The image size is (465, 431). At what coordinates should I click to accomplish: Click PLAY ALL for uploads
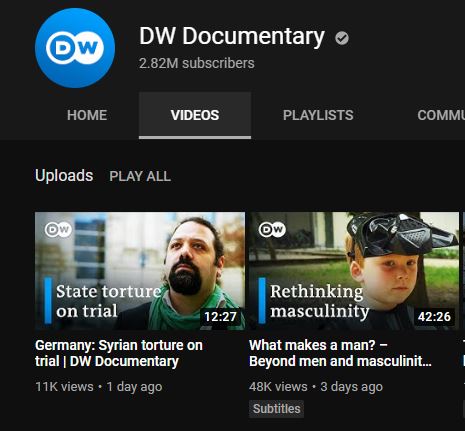coord(140,176)
